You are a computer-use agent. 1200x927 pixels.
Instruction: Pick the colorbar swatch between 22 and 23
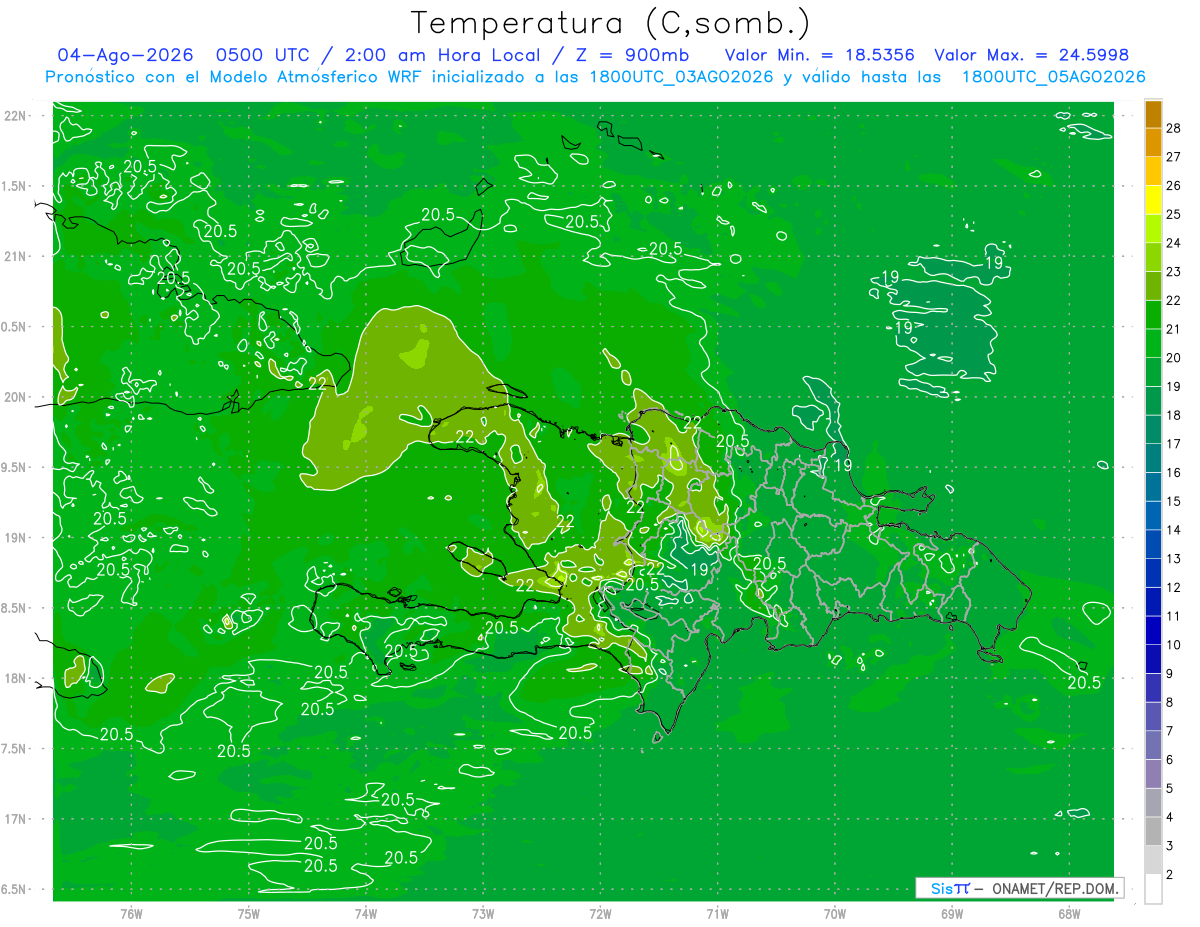[x=1153, y=286]
